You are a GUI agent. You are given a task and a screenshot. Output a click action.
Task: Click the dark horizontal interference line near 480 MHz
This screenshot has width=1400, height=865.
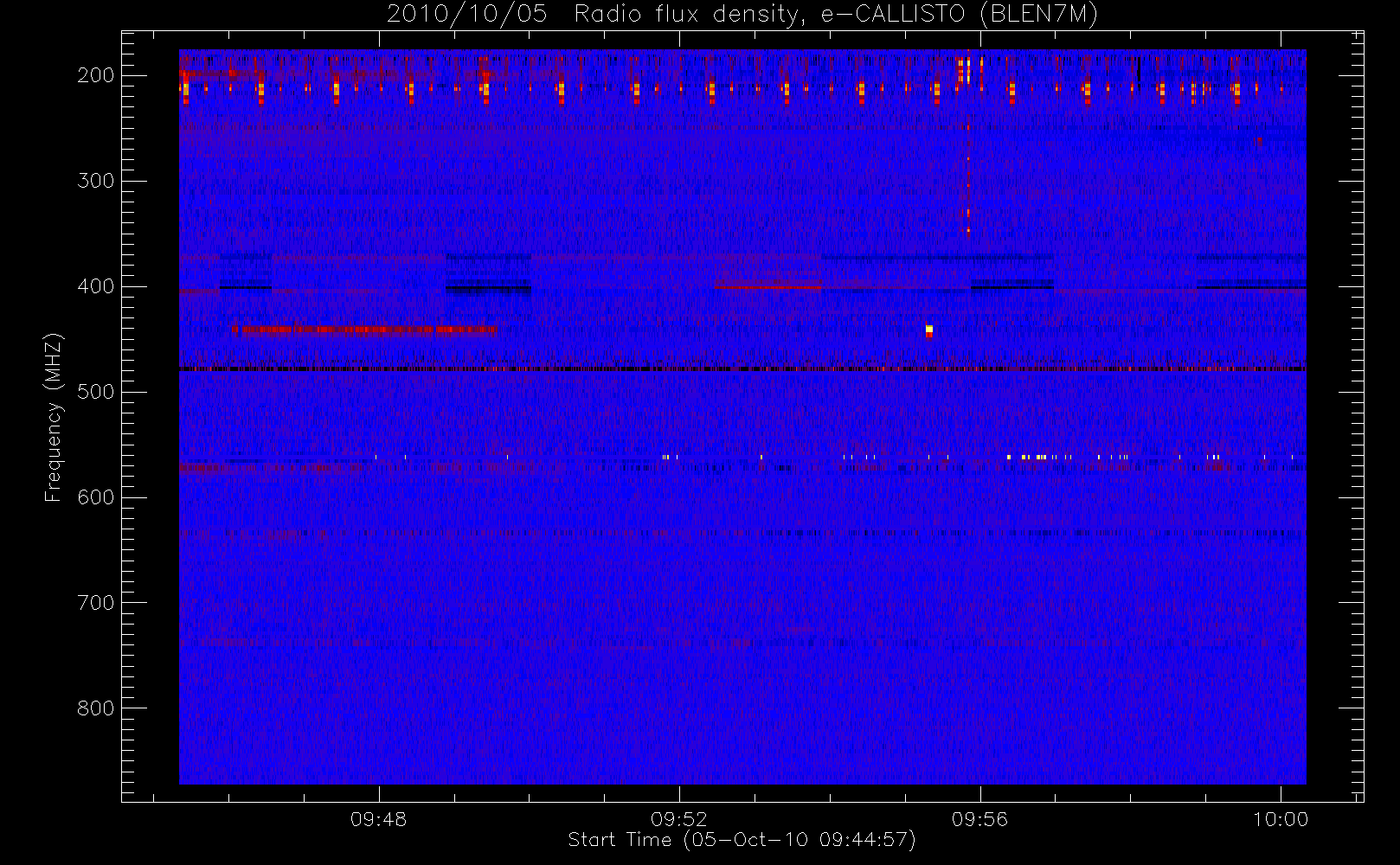click(742, 369)
